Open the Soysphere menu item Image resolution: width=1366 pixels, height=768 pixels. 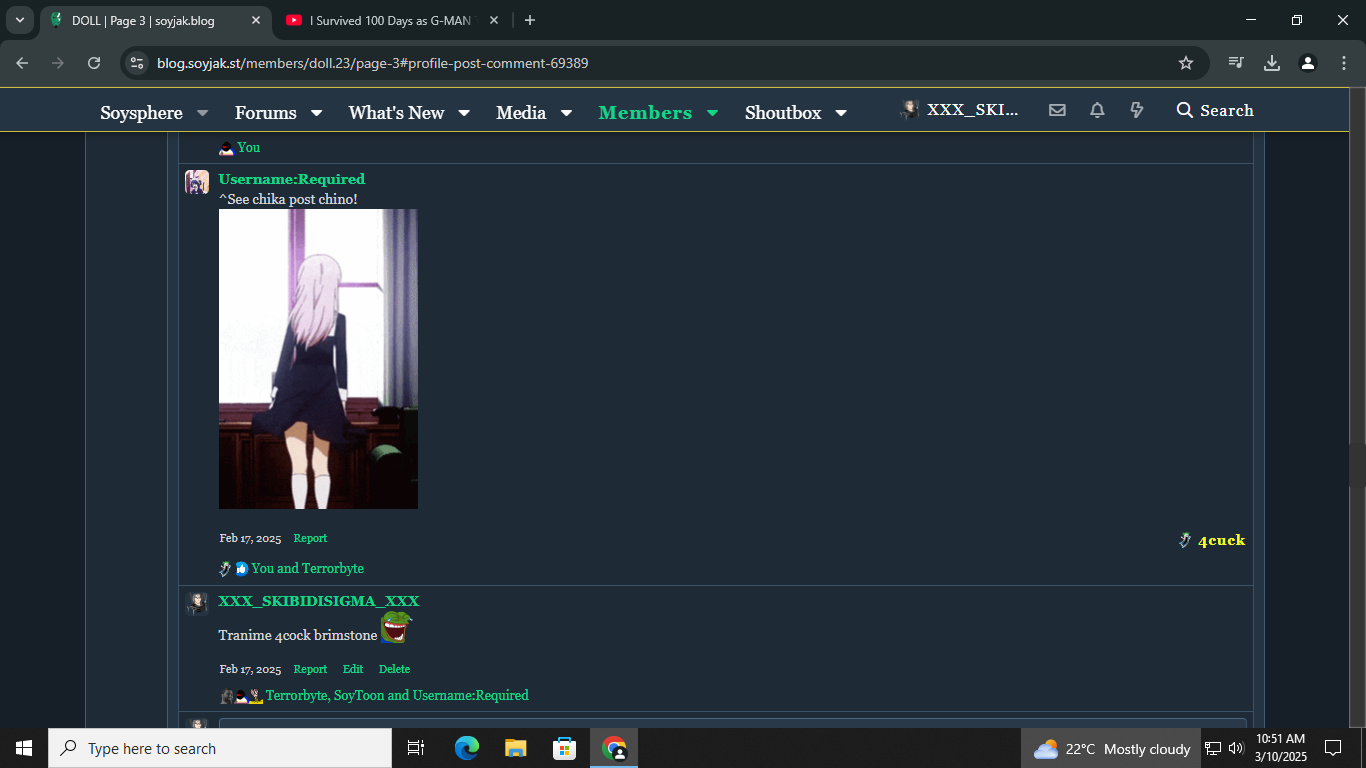[141, 113]
